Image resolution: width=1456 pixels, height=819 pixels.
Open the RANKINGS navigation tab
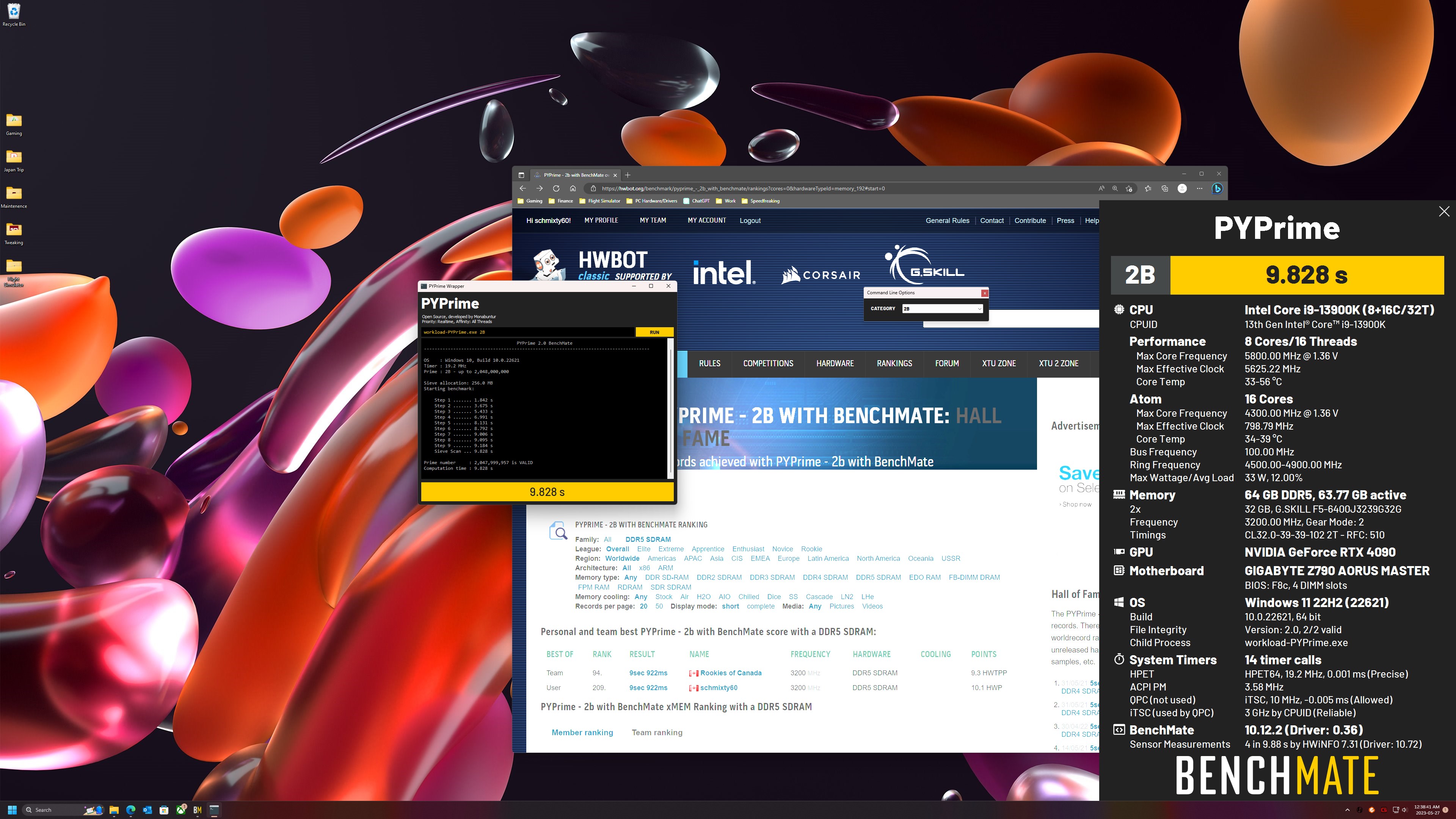894,364
